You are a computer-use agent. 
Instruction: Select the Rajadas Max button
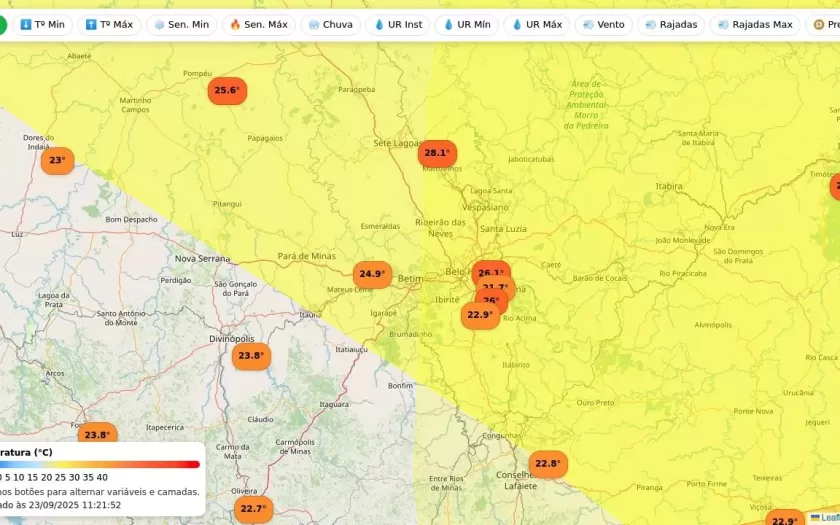tap(754, 24)
